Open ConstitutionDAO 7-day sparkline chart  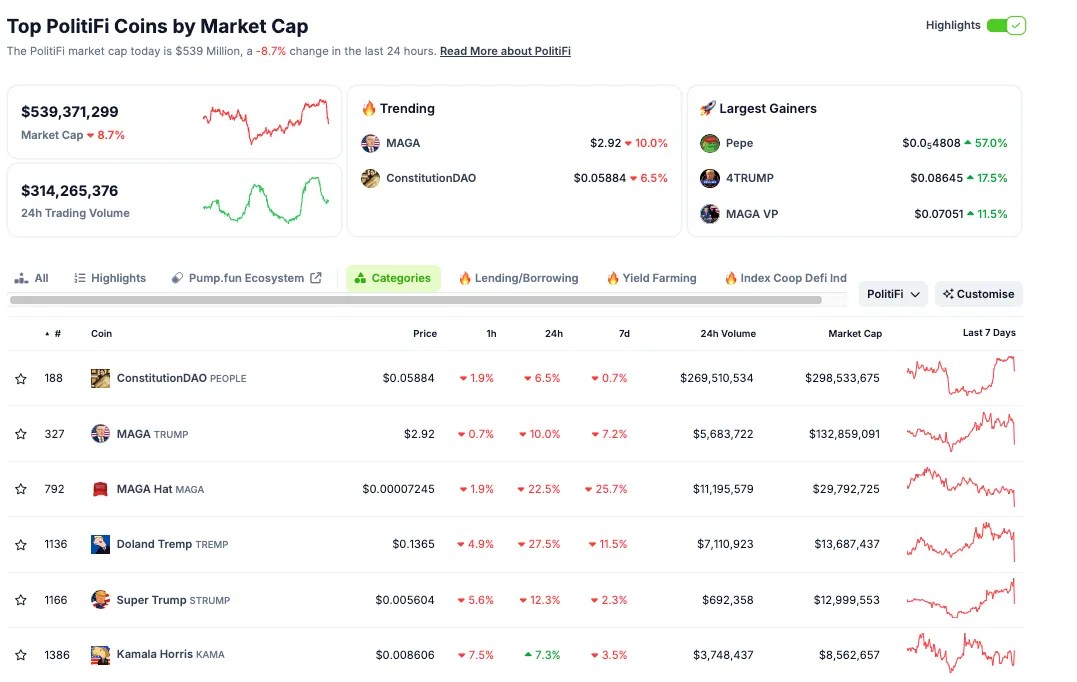click(961, 376)
